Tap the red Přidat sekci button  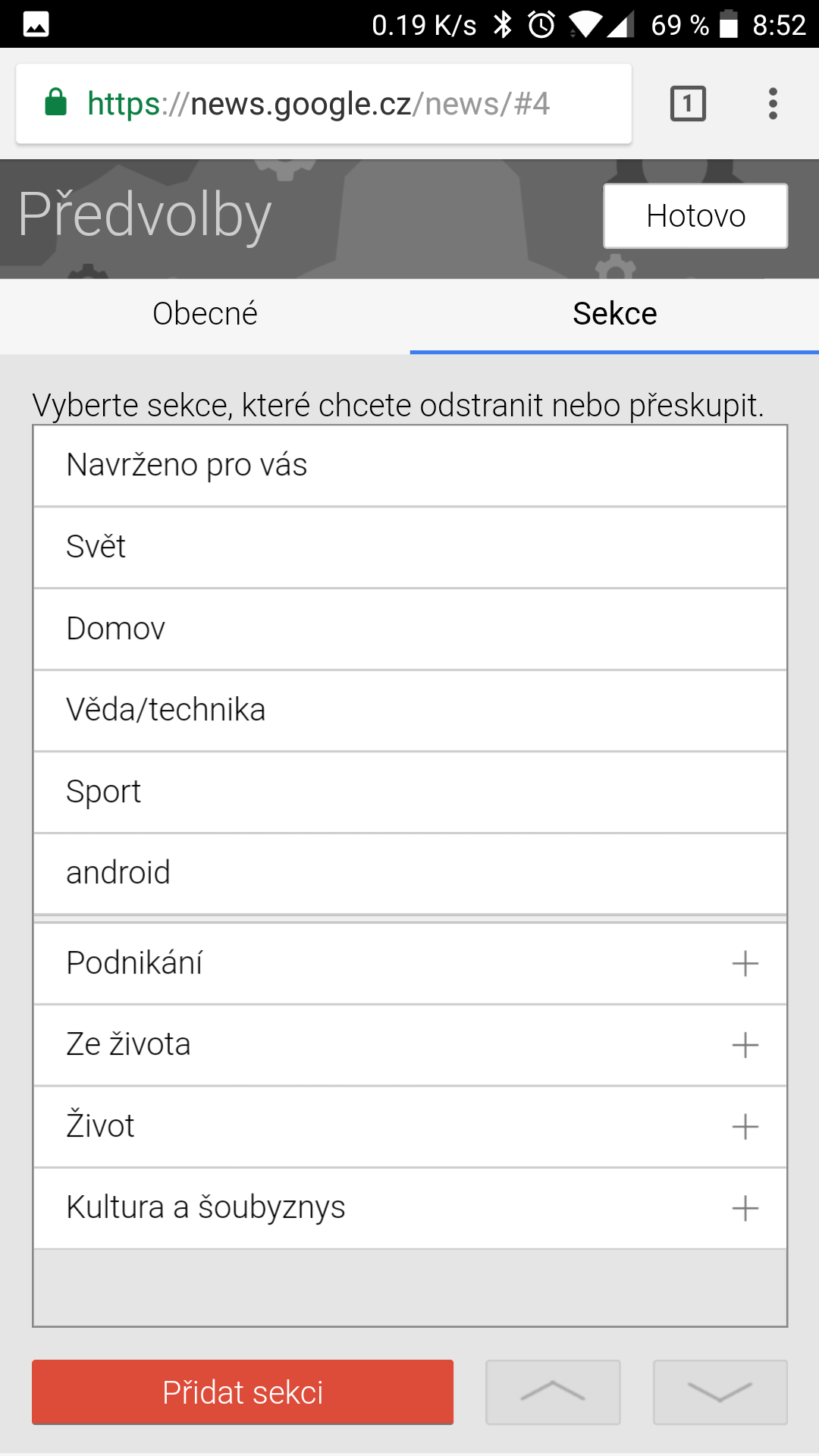coord(243,1392)
